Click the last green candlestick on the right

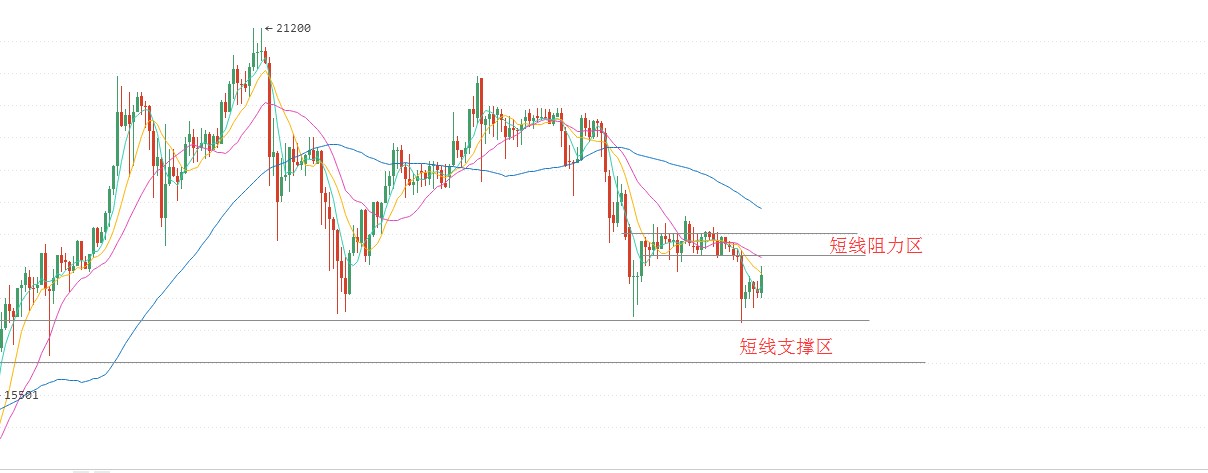click(x=762, y=281)
